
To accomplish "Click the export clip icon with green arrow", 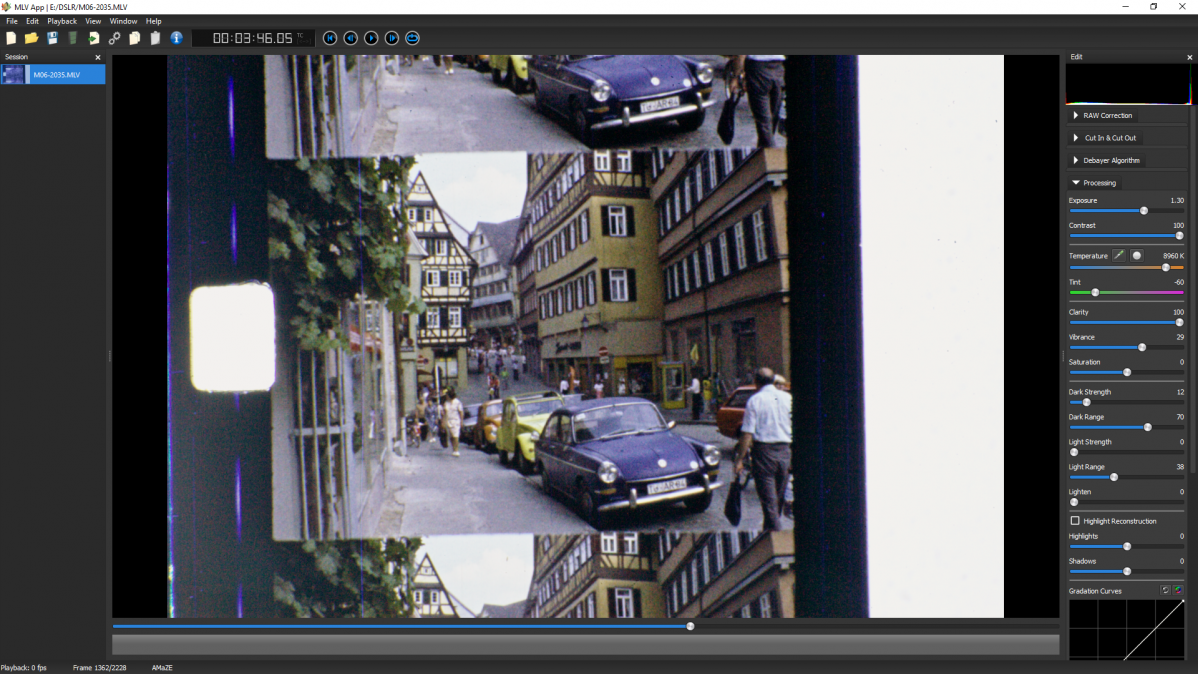I will tap(93, 37).
